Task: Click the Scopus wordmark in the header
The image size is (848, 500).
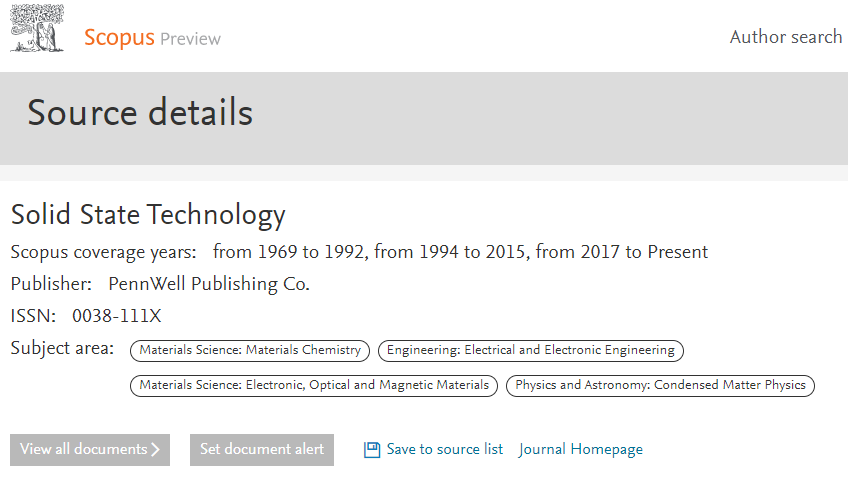Action: (x=119, y=38)
